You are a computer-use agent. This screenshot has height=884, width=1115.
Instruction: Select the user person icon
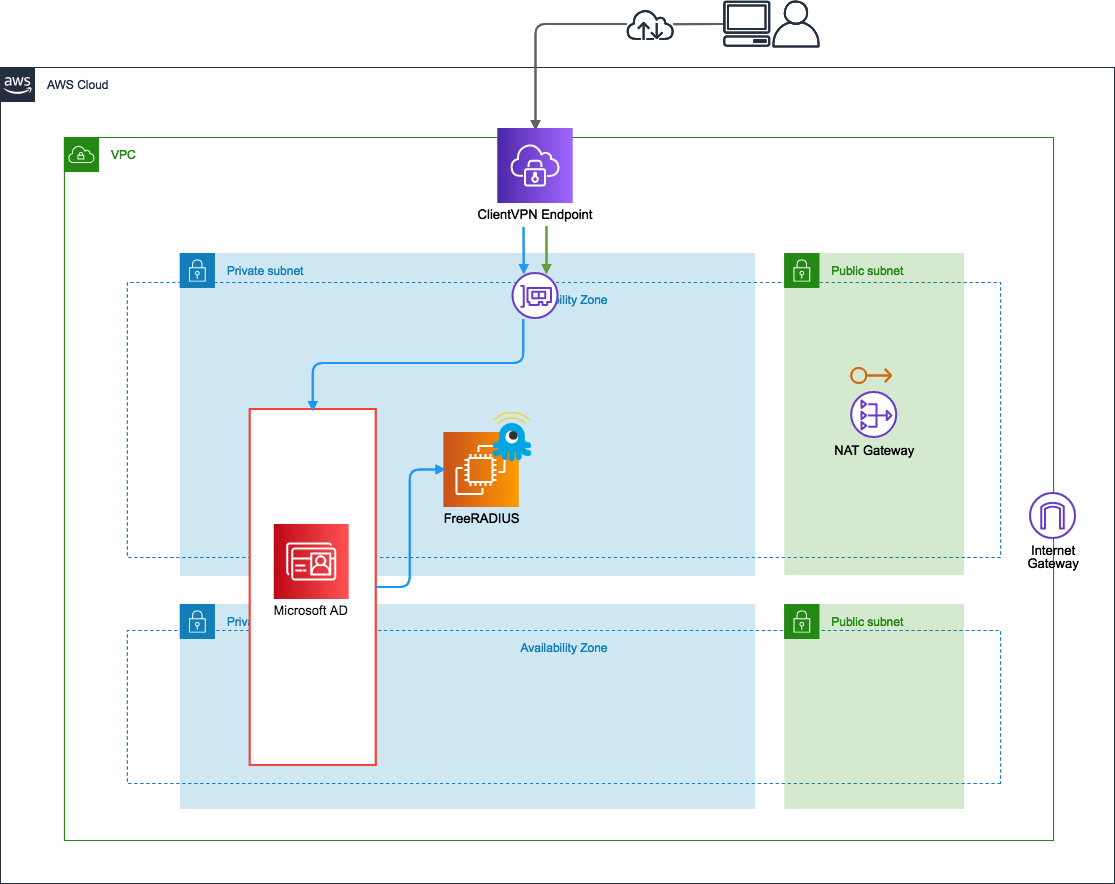[796, 24]
